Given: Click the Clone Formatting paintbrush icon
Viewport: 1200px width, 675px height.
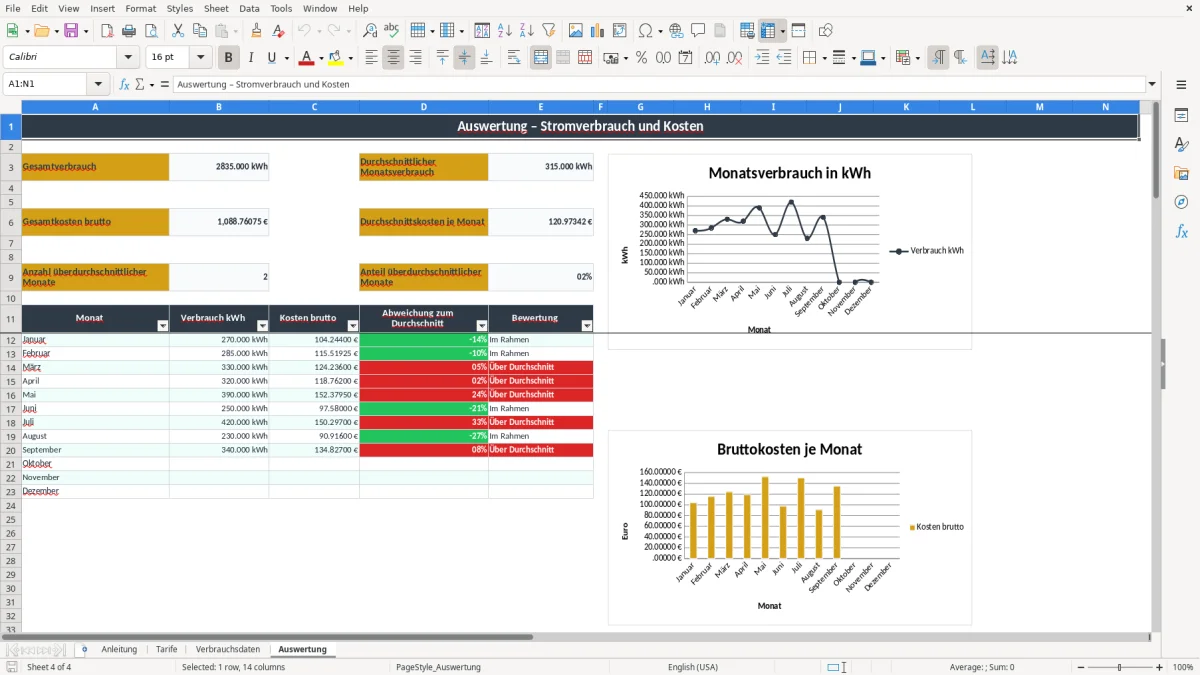Looking at the screenshot, I should [x=256, y=31].
